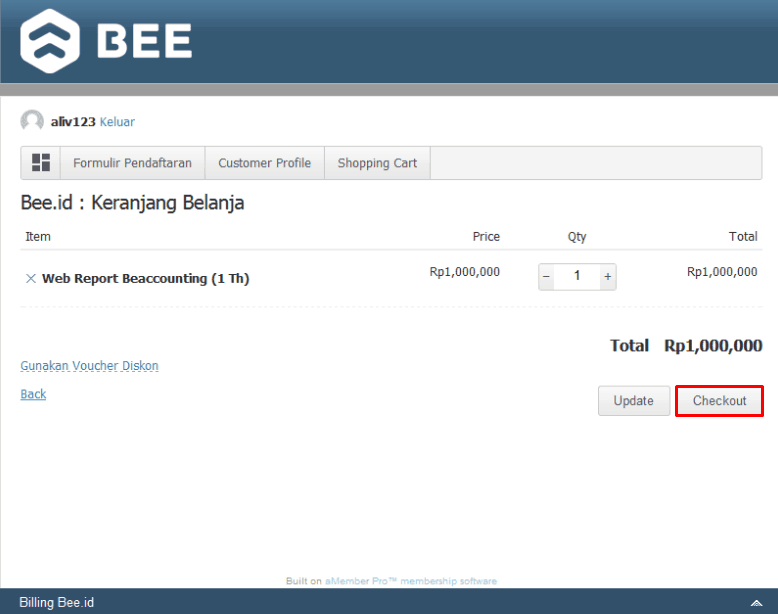
Task: Click the Keluar logout link
Action: pyautogui.click(x=117, y=122)
